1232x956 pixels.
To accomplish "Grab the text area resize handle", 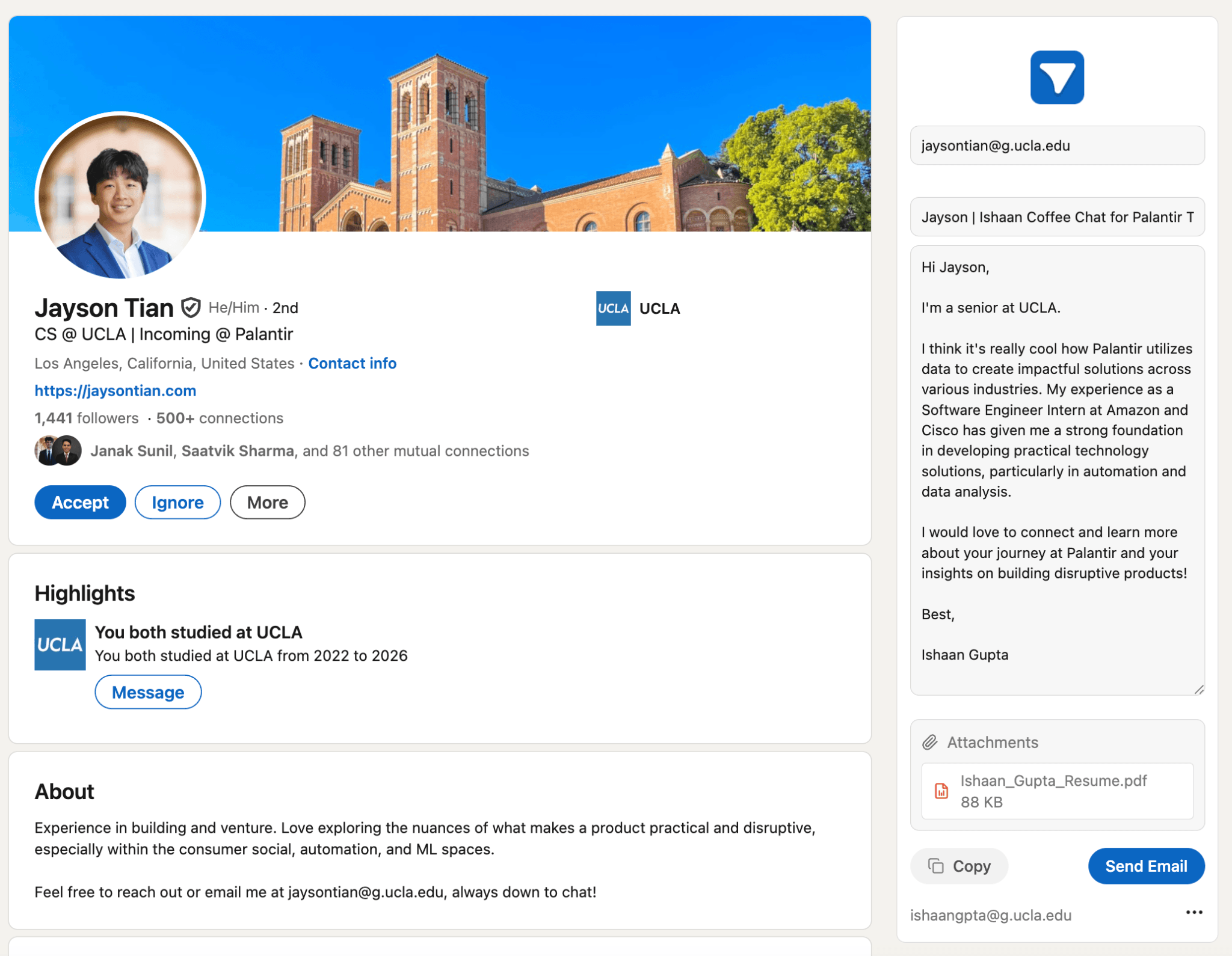I will (1199, 690).
